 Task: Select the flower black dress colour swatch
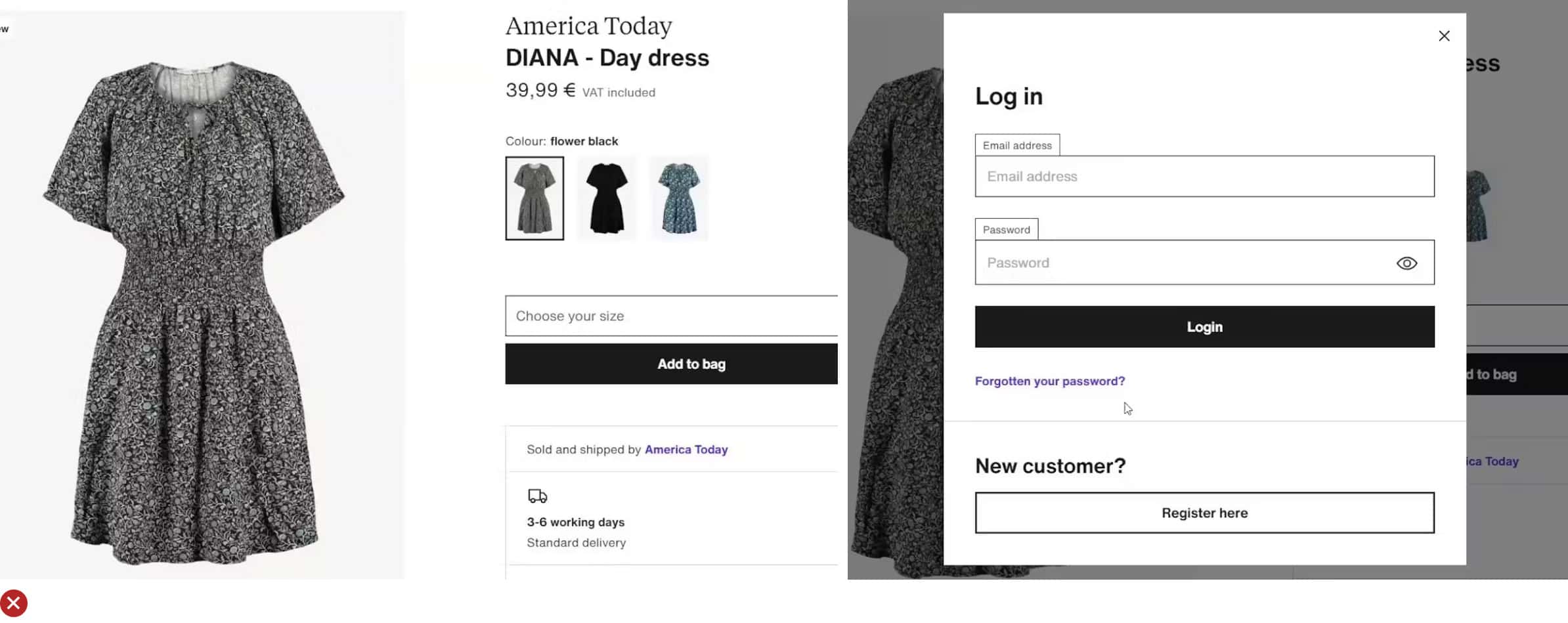coord(534,198)
